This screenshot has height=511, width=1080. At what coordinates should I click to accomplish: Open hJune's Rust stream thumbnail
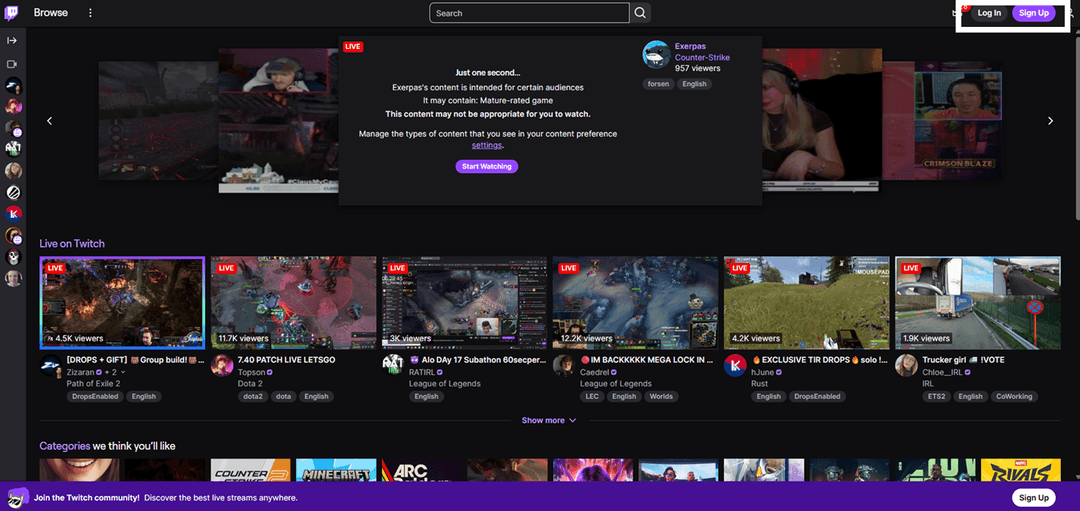pyautogui.click(x=807, y=303)
